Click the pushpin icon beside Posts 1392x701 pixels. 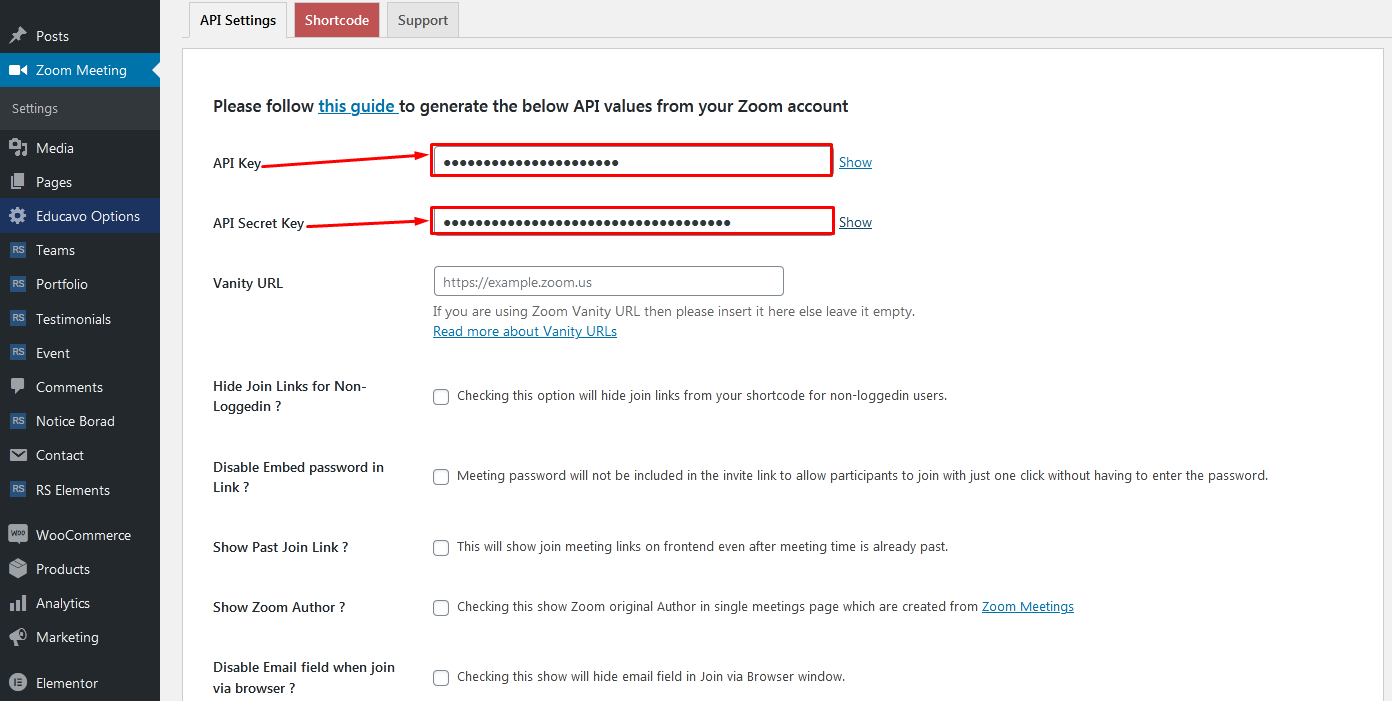click(18, 36)
